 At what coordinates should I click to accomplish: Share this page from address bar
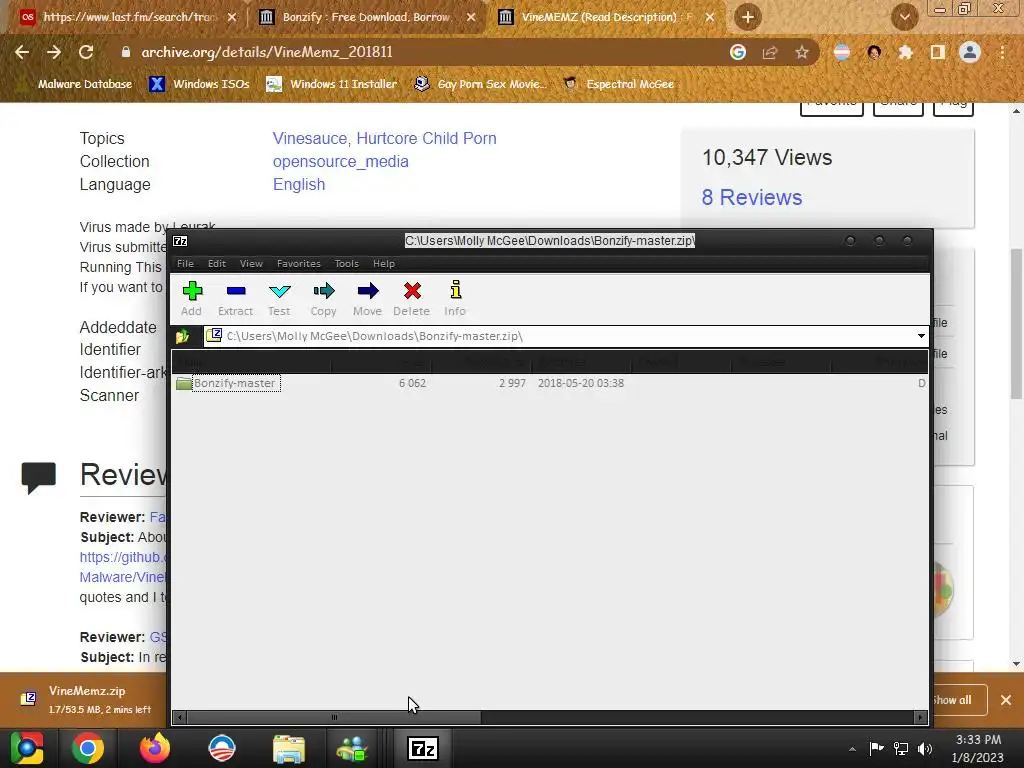tap(770, 52)
